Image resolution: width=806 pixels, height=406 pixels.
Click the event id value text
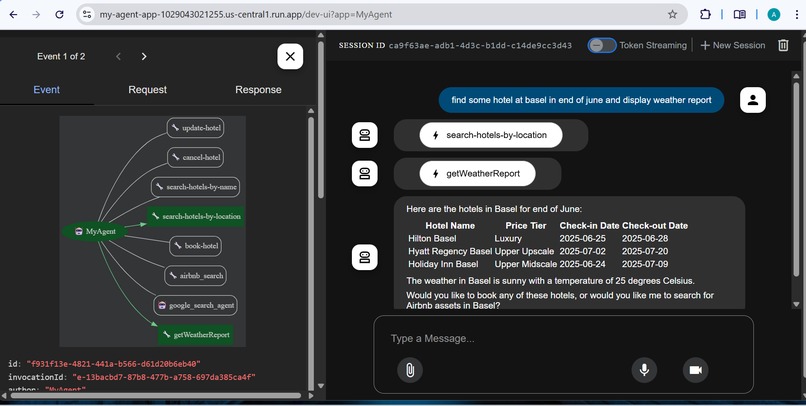tap(113, 364)
